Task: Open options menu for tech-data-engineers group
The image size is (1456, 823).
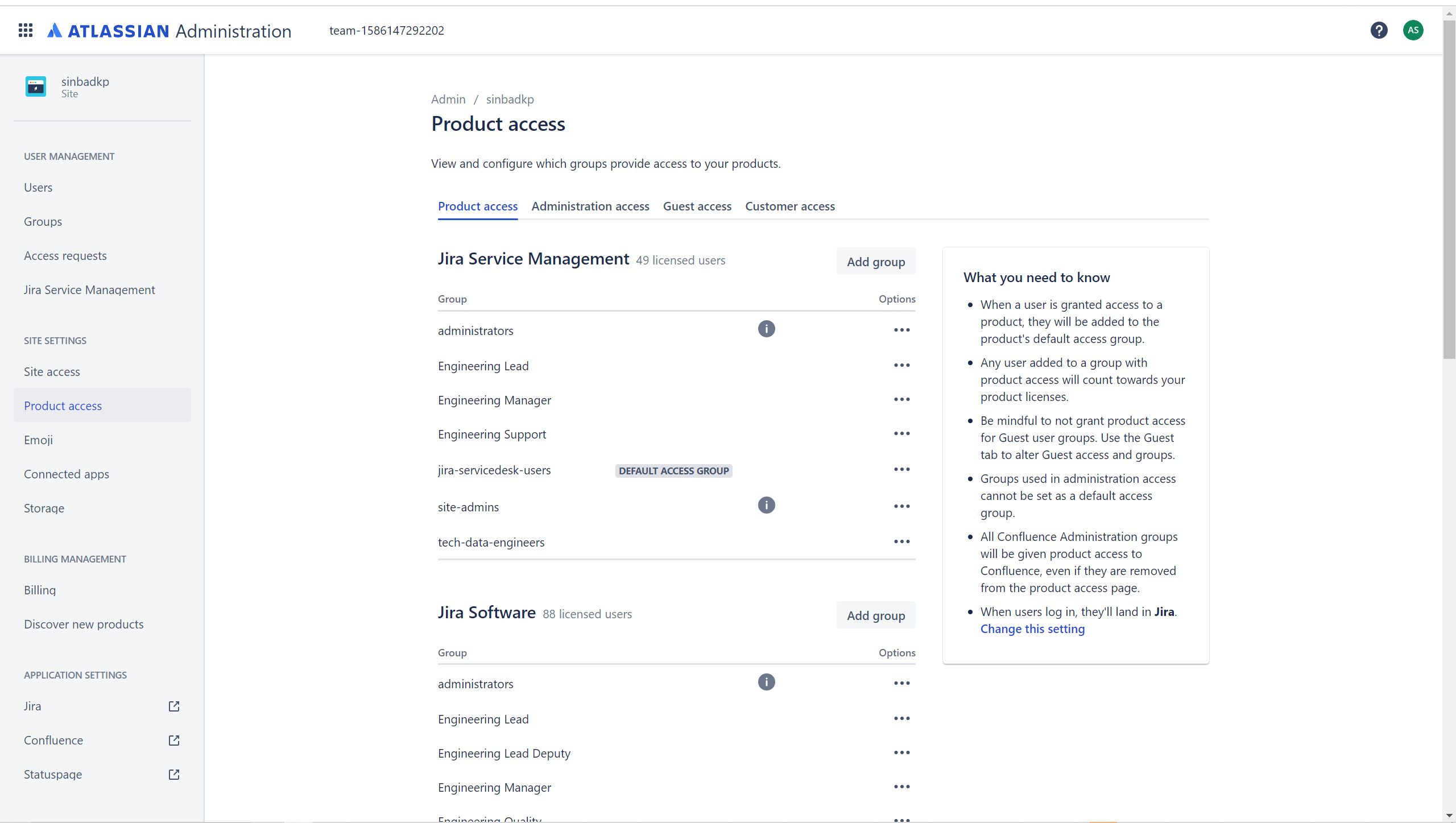Action: point(901,541)
